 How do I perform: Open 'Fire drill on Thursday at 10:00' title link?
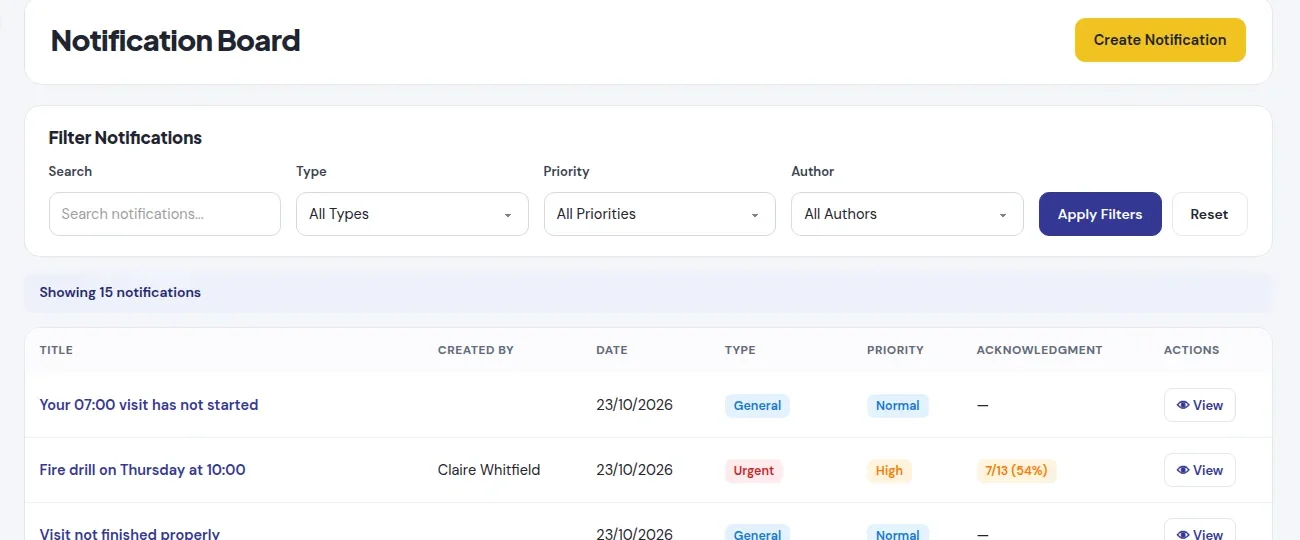(142, 470)
